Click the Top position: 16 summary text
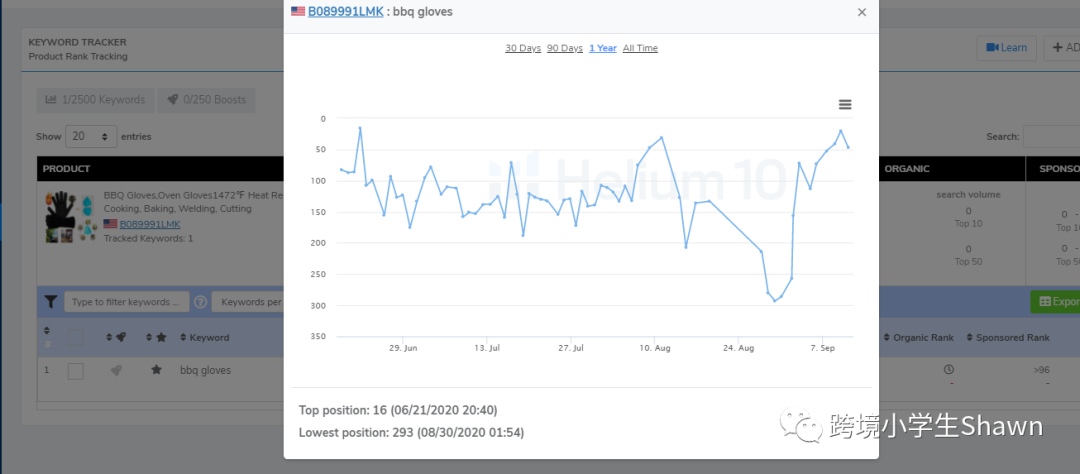This screenshot has width=1080, height=474. (x=398, y=411)
